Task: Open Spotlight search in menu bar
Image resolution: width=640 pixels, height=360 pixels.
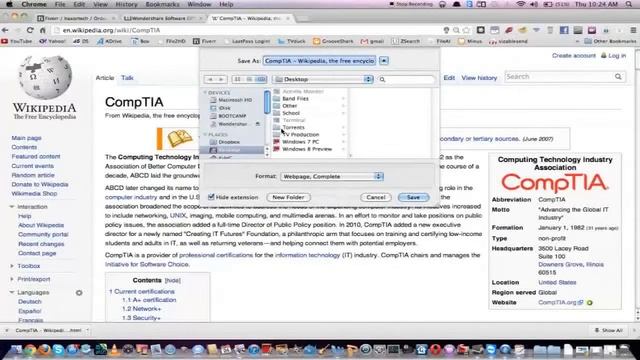Action: click(x=629, y=4)
